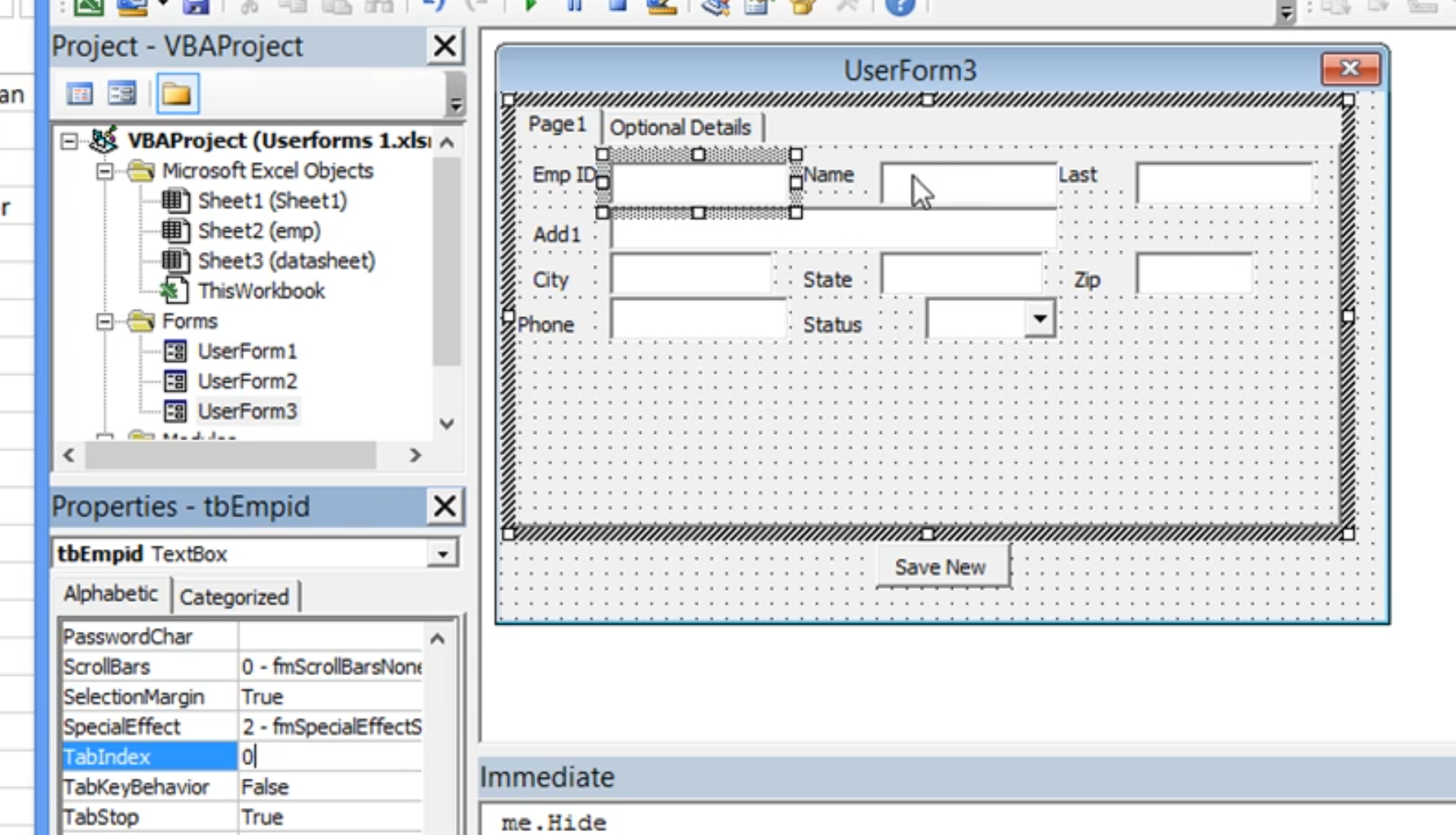The image size is (1456, 835).
Task: Select the SelectionMargin property row
Action: (242, 697)
